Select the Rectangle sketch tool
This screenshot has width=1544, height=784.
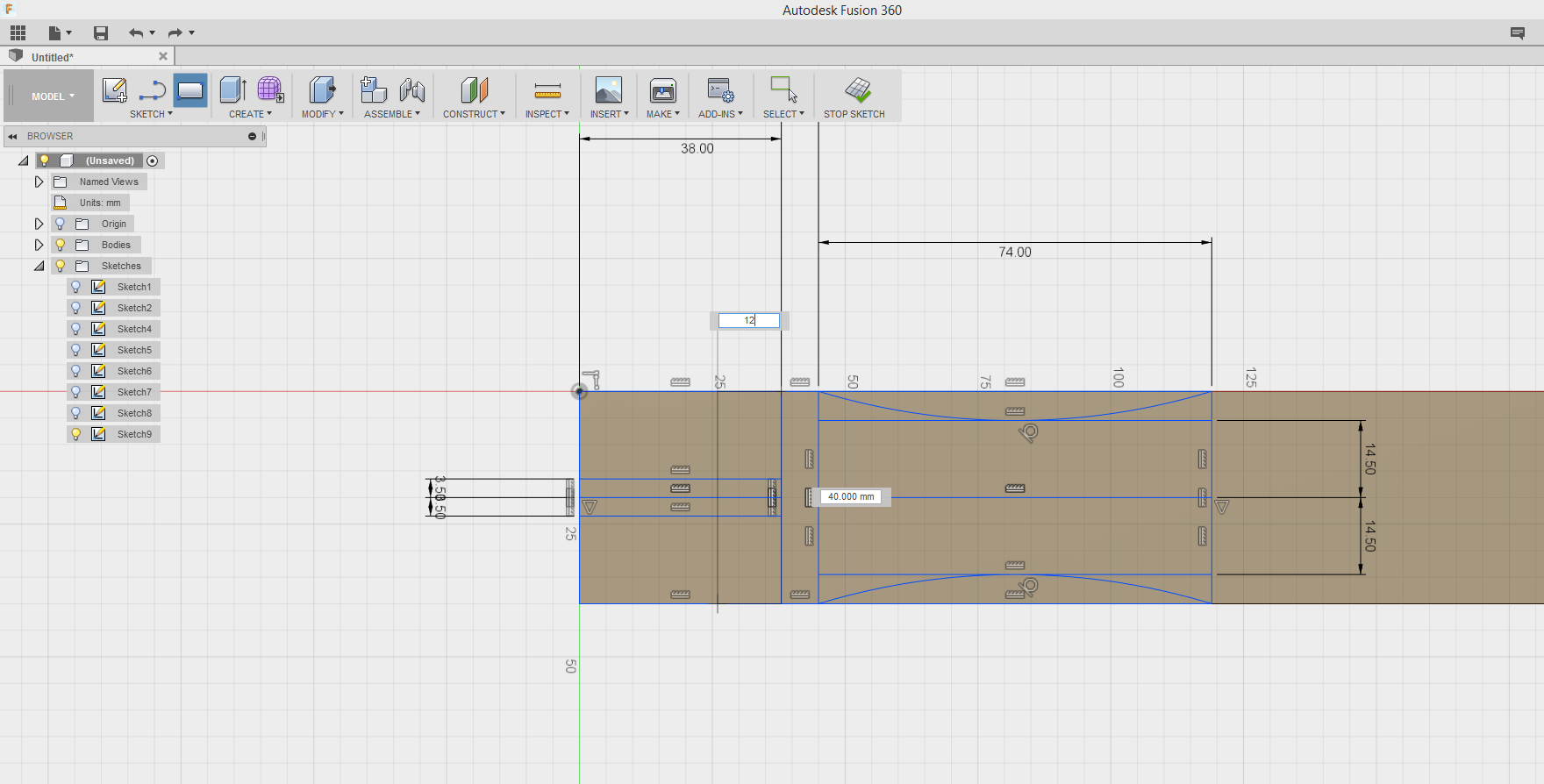pos(189,90)
